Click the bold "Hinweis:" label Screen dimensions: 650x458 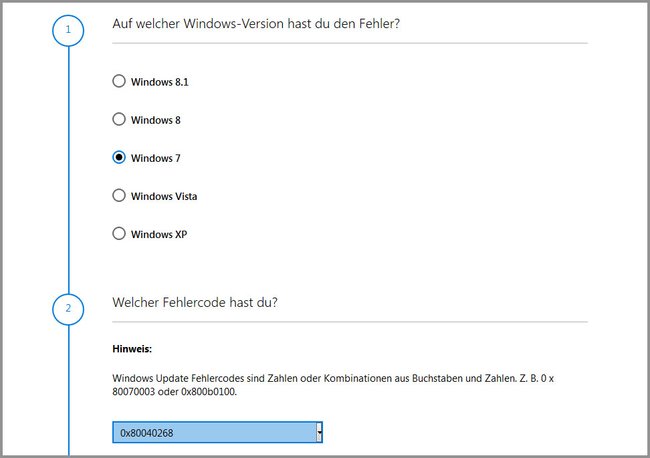(x=132, y=349)
